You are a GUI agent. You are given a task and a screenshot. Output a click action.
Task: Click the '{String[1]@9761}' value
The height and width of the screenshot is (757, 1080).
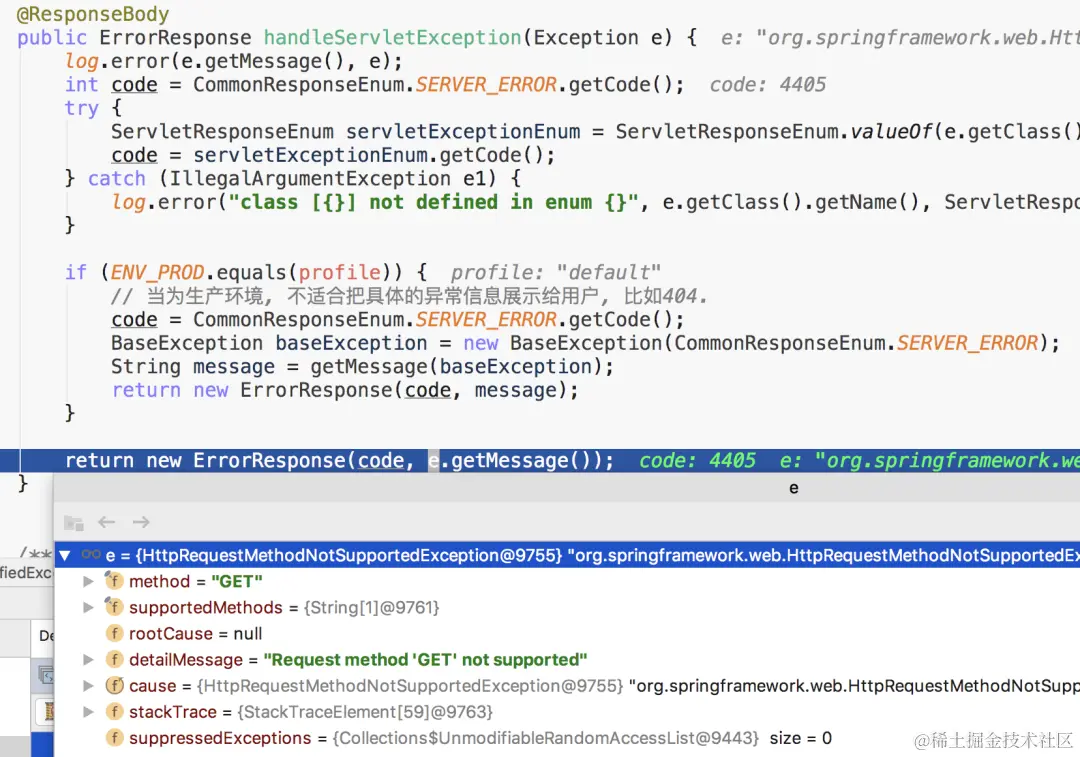(x=371, y=608)
